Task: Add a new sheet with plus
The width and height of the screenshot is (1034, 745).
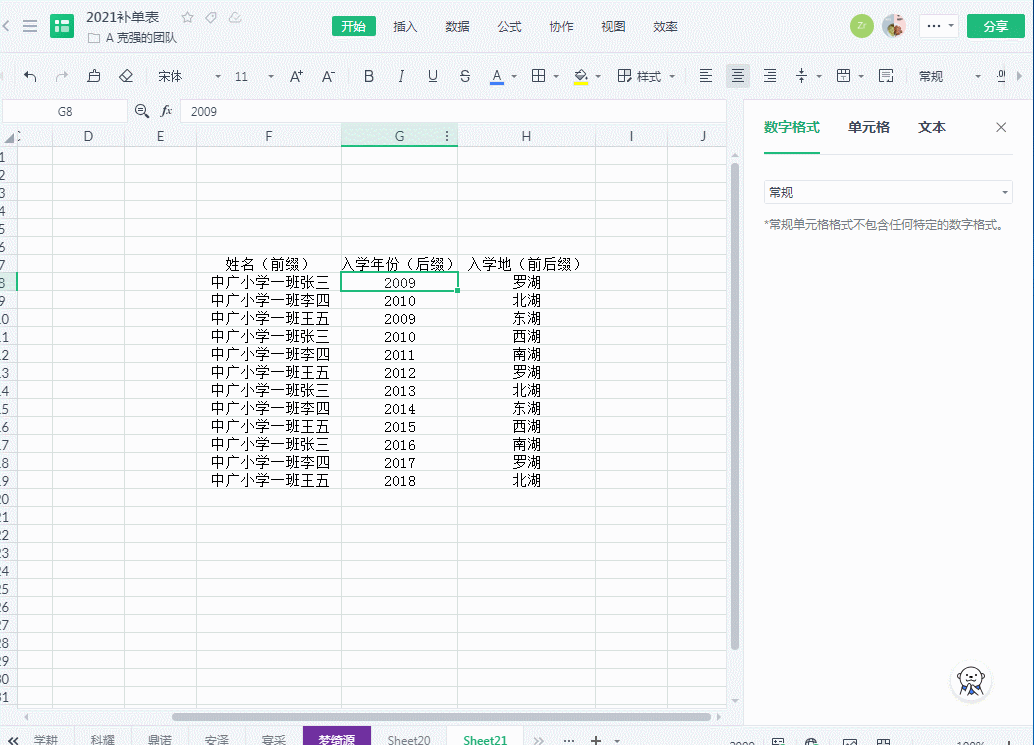Action: tap(595, 740)
